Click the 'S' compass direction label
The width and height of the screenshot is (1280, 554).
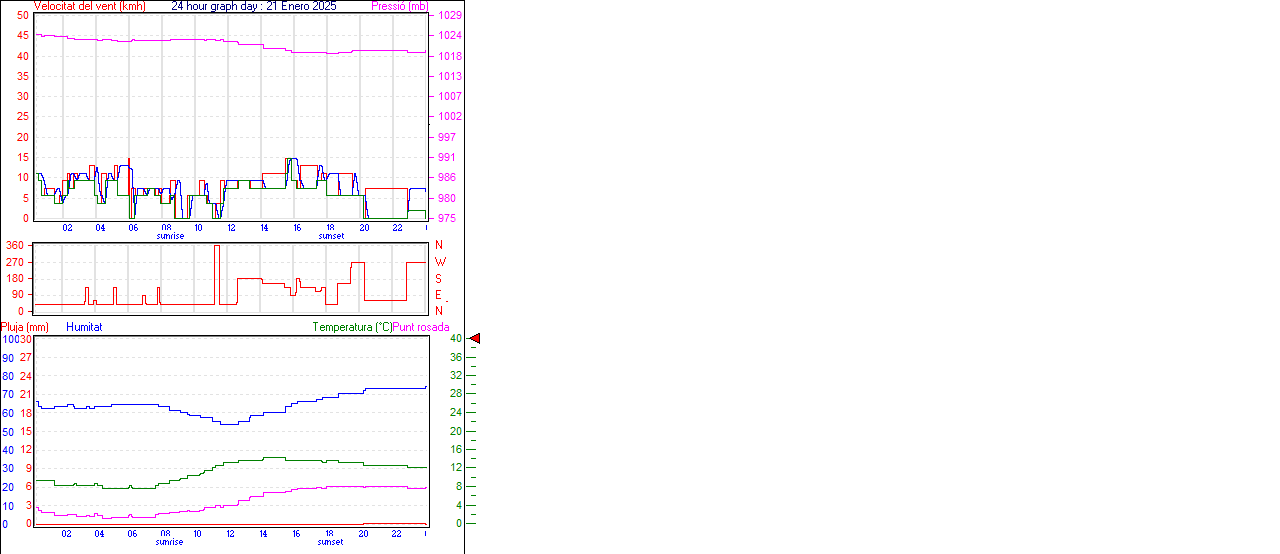pyautogui.click(x=438, y=278)
